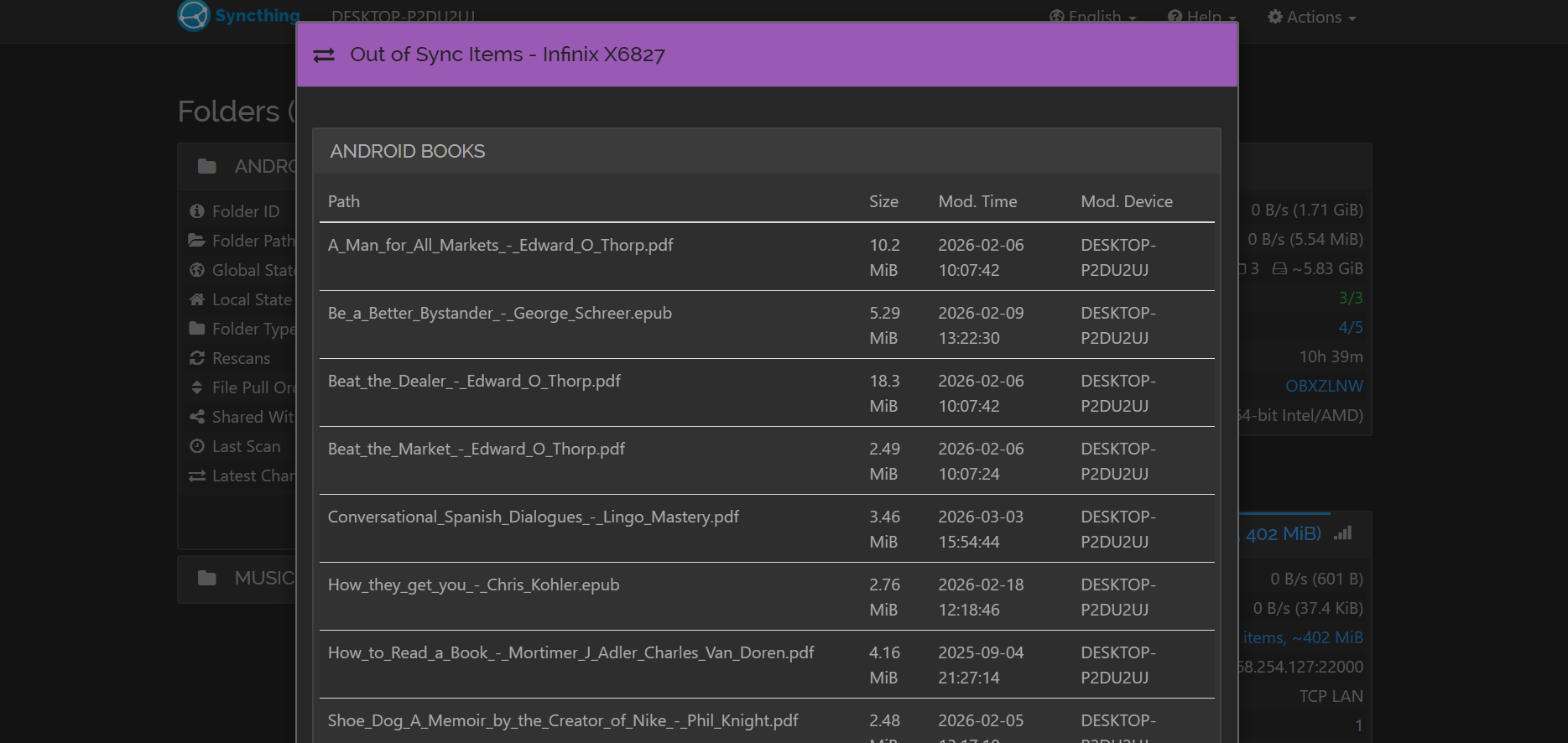The height and width of the screenshot is (743, 1568).
Task: Open the English language dropdown
Action: [1092, 17]
